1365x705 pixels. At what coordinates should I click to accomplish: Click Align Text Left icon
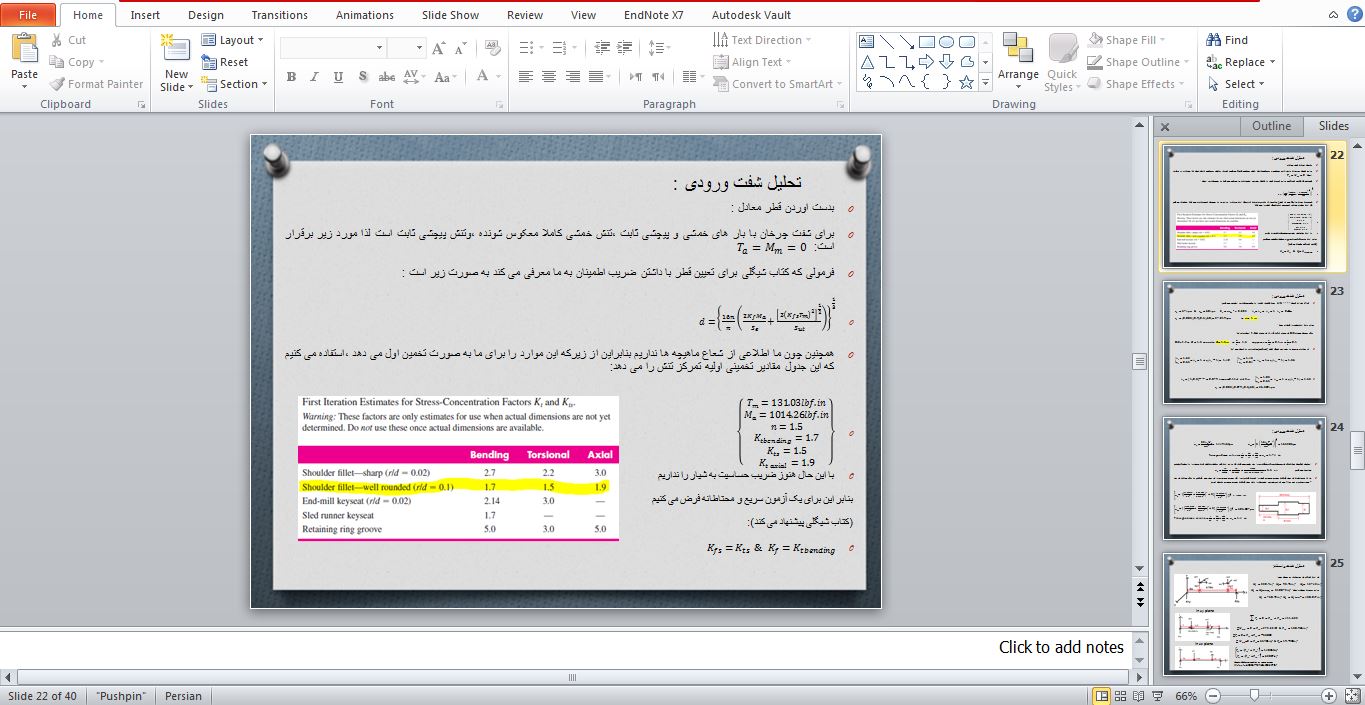tap(526, 76)
